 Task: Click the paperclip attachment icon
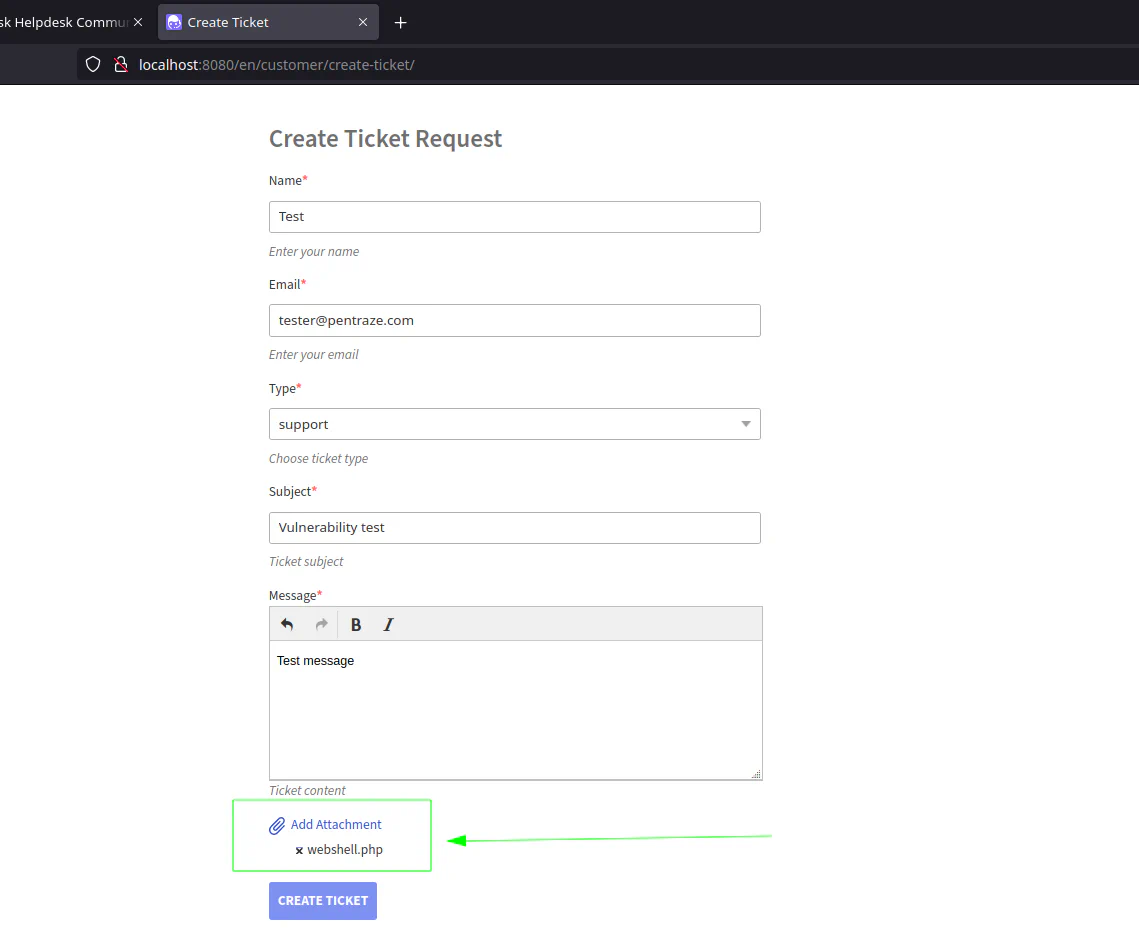pyautogui.click(x=277, y=826)
